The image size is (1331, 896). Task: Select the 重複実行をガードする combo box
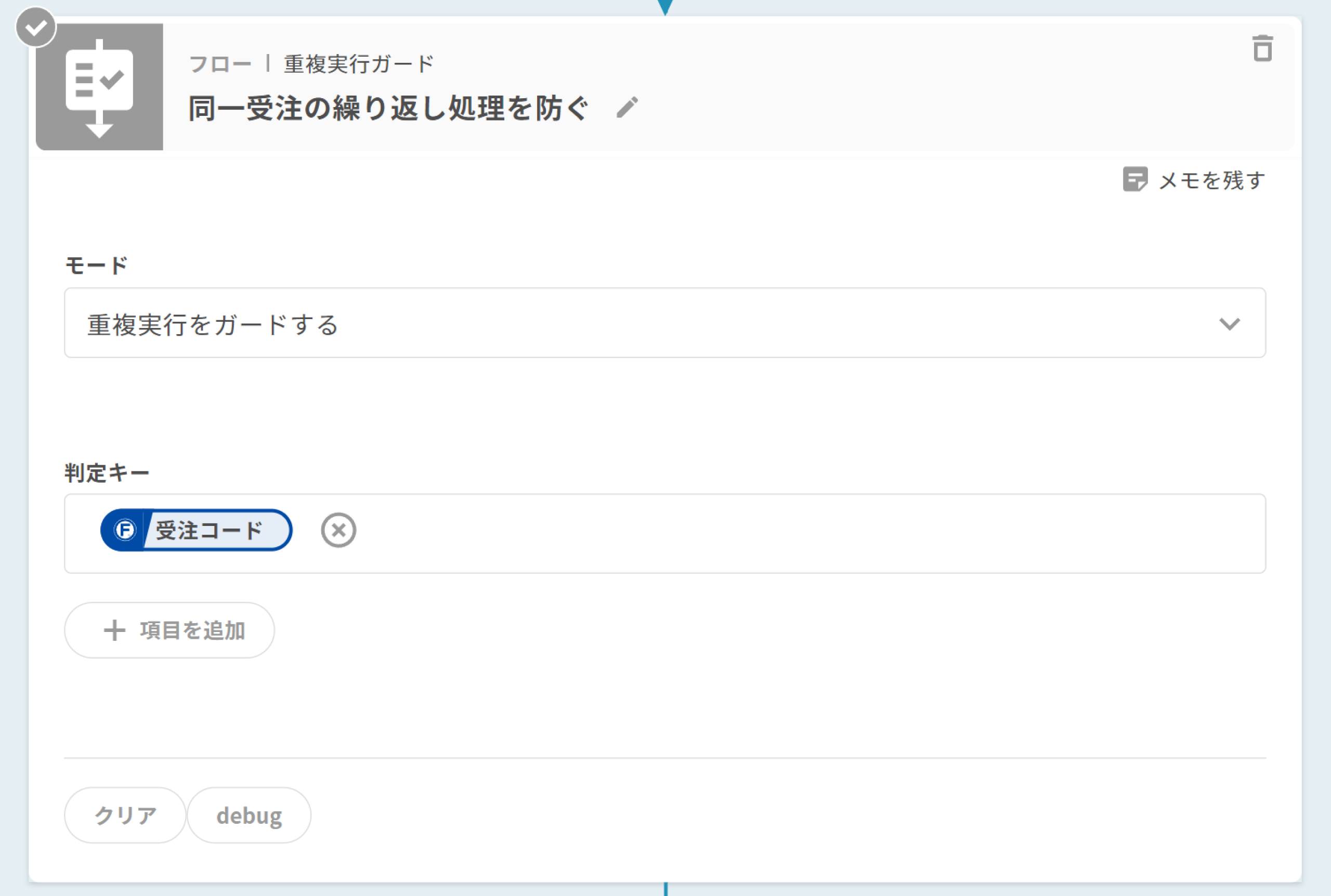click(x=629, y=323)
